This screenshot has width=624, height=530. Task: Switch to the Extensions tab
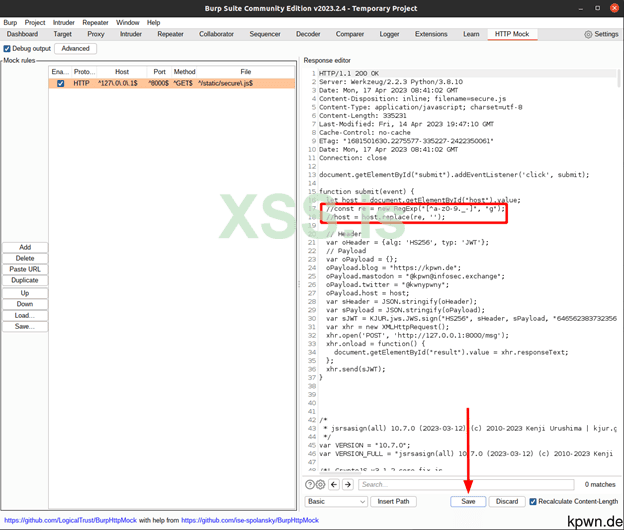pyautogui.click(x=431, y=34)
